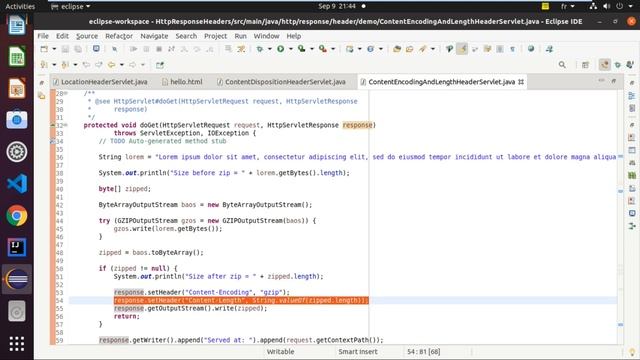Open Show Applications grid in dock
640x360 pixels.
click(17, 344)
